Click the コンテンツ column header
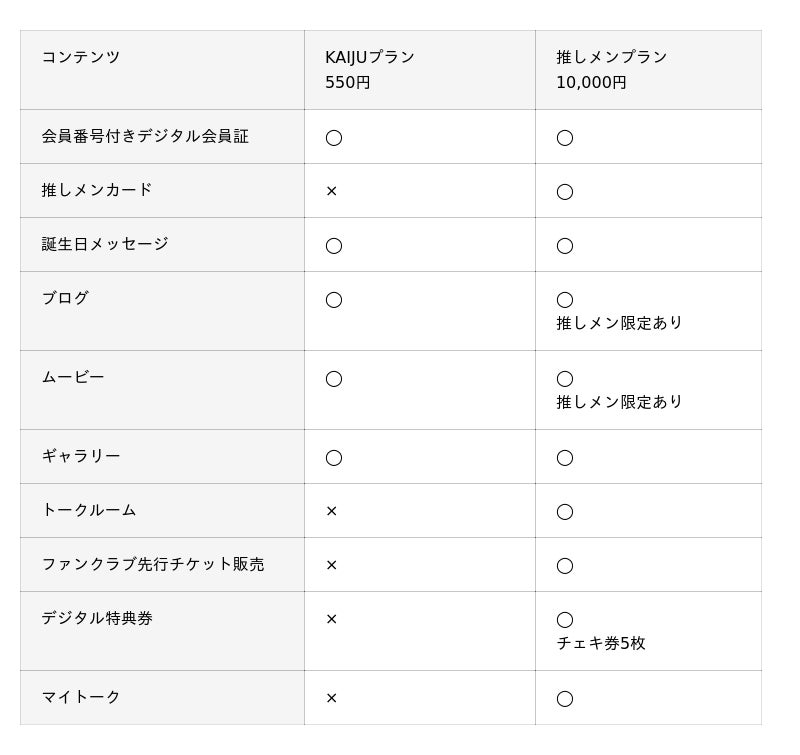This screenshot has width=800, height=755. (x=81, y=57)
